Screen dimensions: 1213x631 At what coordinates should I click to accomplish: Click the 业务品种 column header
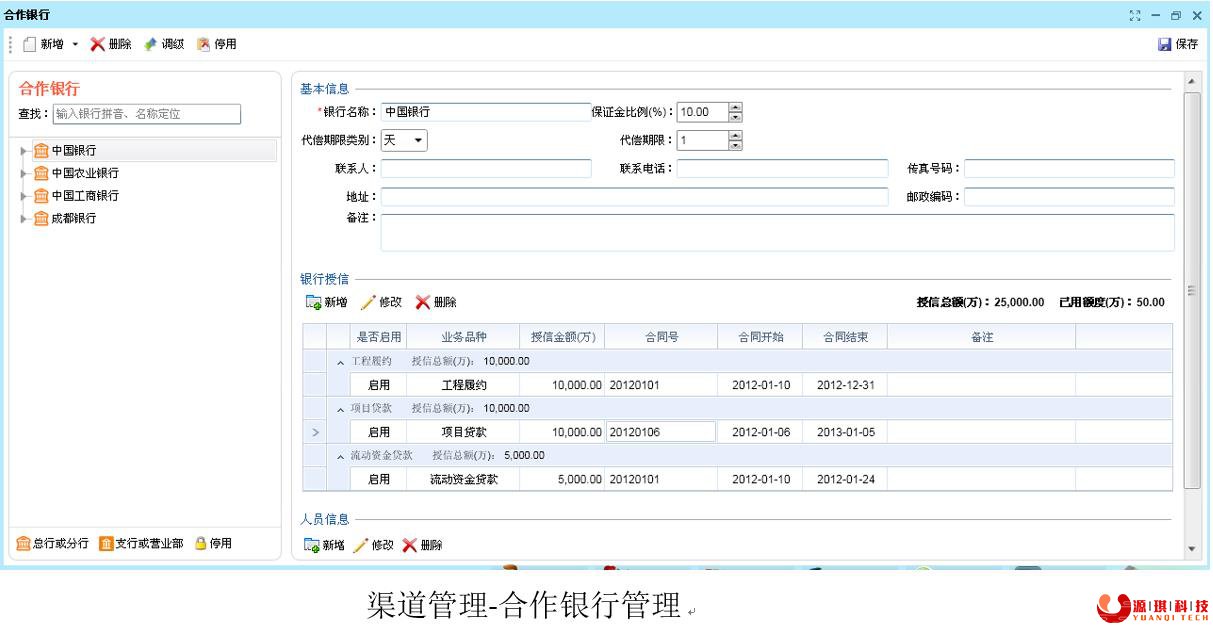(463, 338)
